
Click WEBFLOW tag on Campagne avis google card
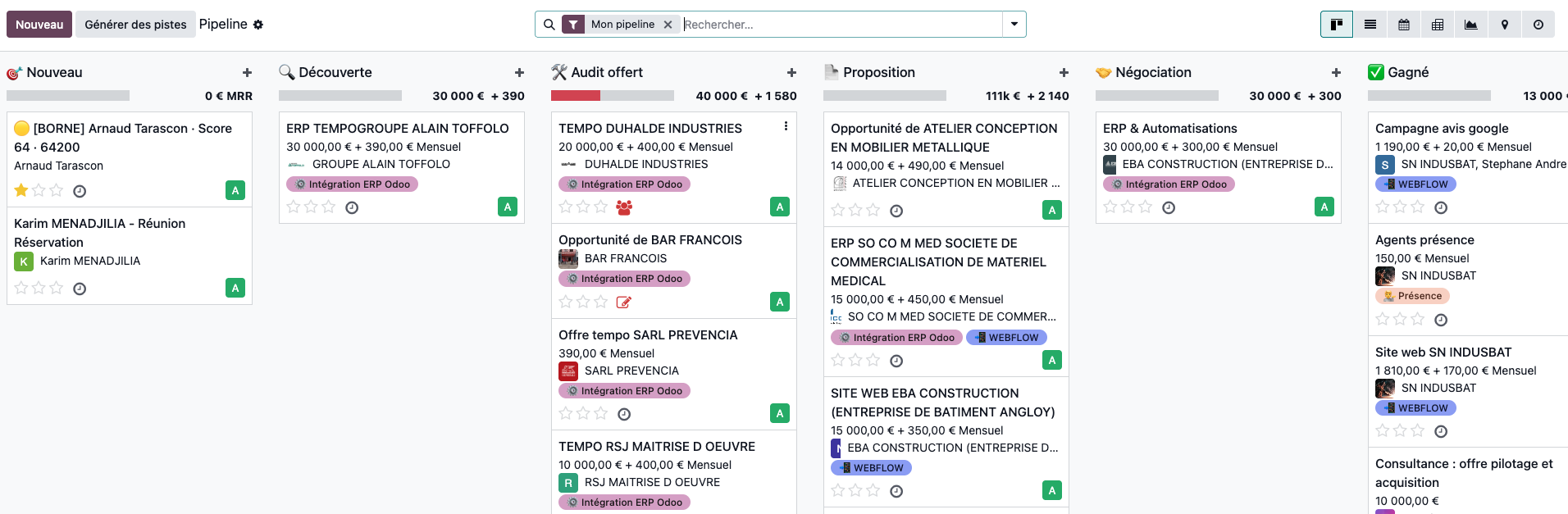click(x=1415, y=184)
